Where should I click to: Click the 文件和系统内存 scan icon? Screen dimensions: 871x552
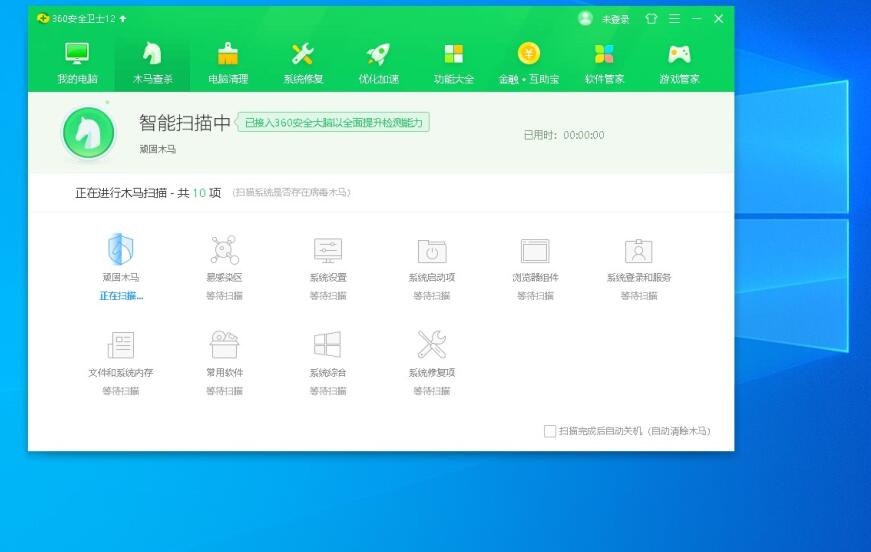121,345
